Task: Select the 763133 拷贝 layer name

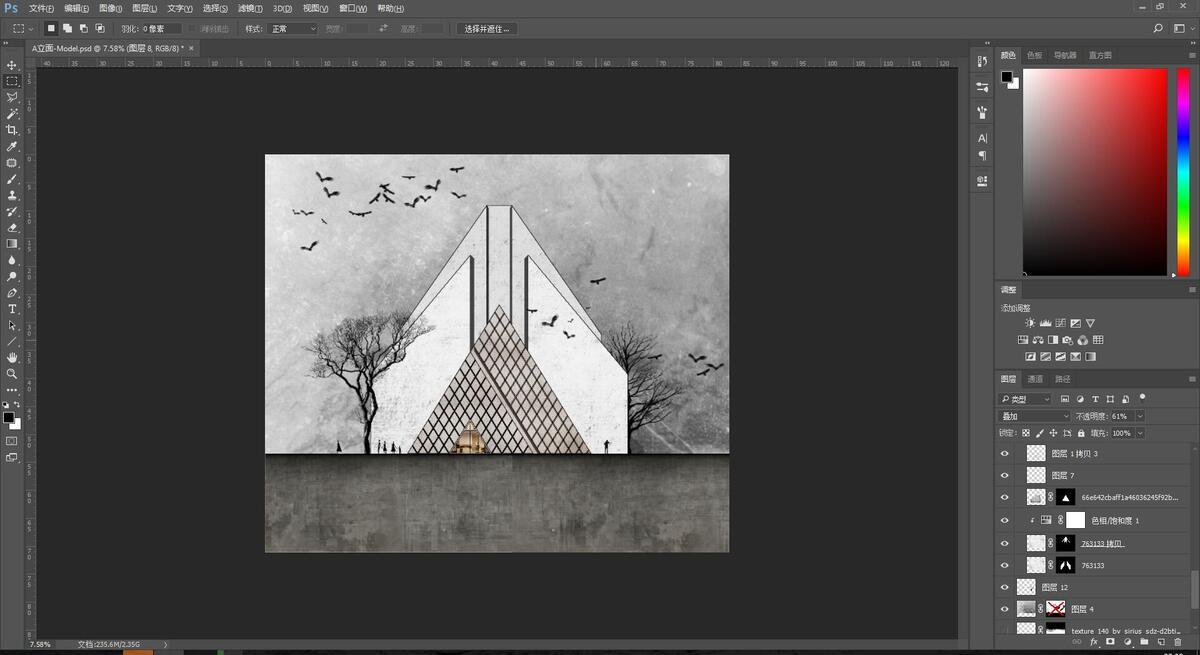Action: coord(1102,543)
